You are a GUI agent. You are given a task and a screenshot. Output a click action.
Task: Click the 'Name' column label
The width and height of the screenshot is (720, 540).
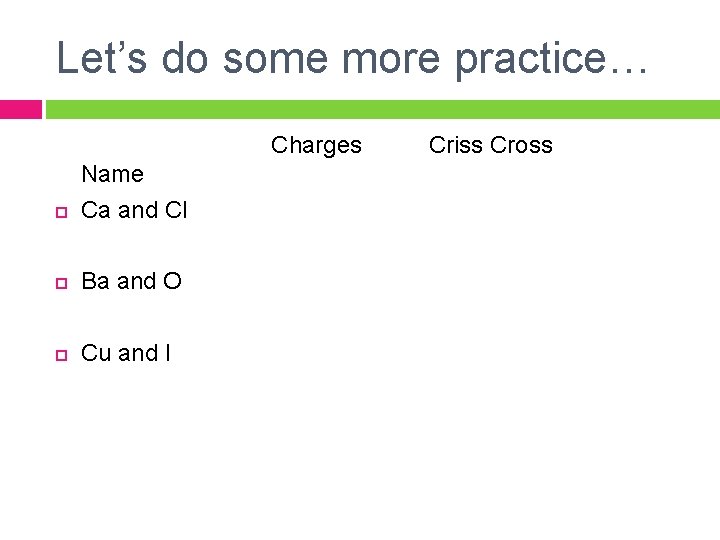pos(112,174)
